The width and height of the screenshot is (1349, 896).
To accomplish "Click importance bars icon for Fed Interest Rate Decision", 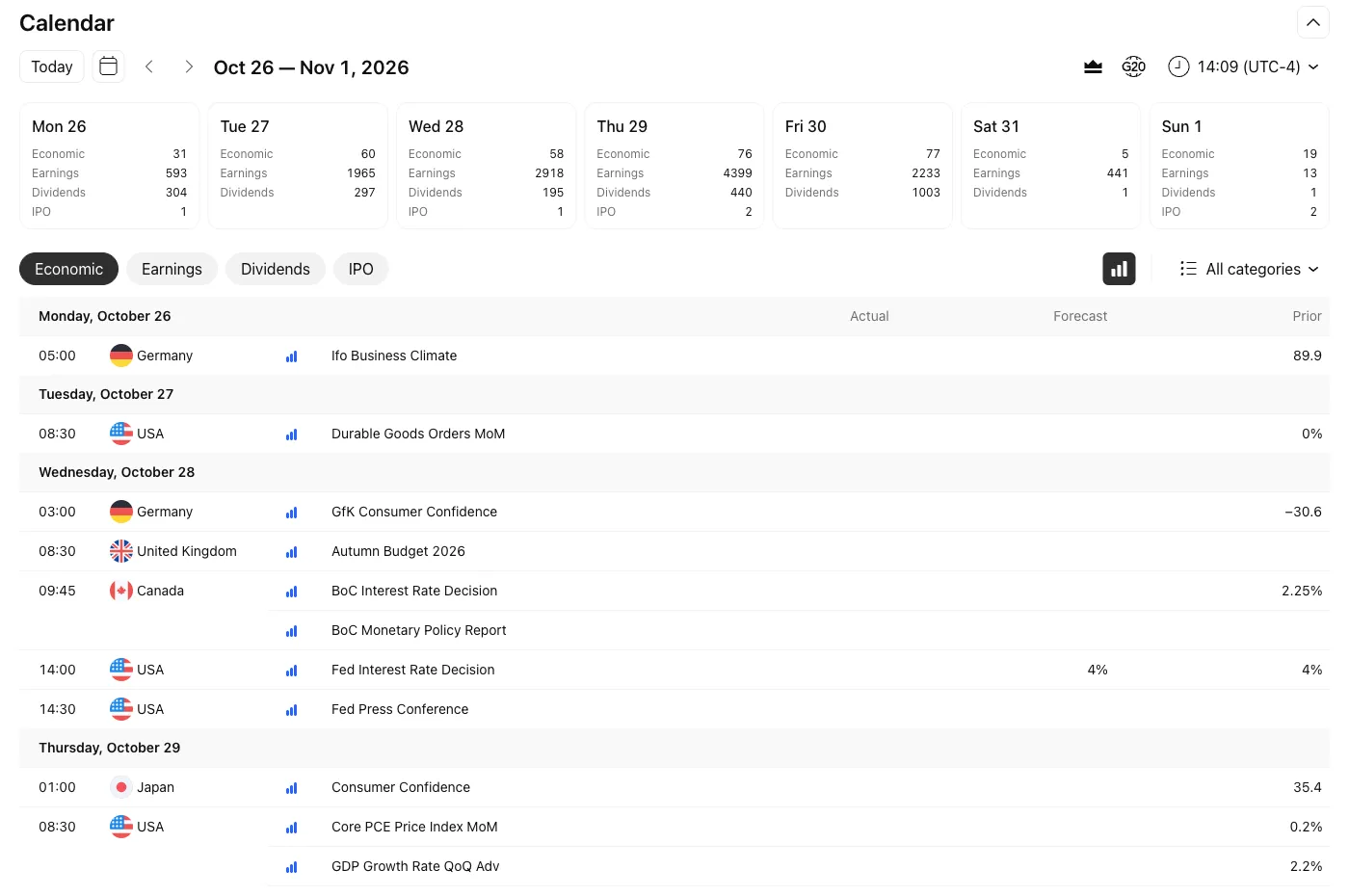I will tap(291, 671).
